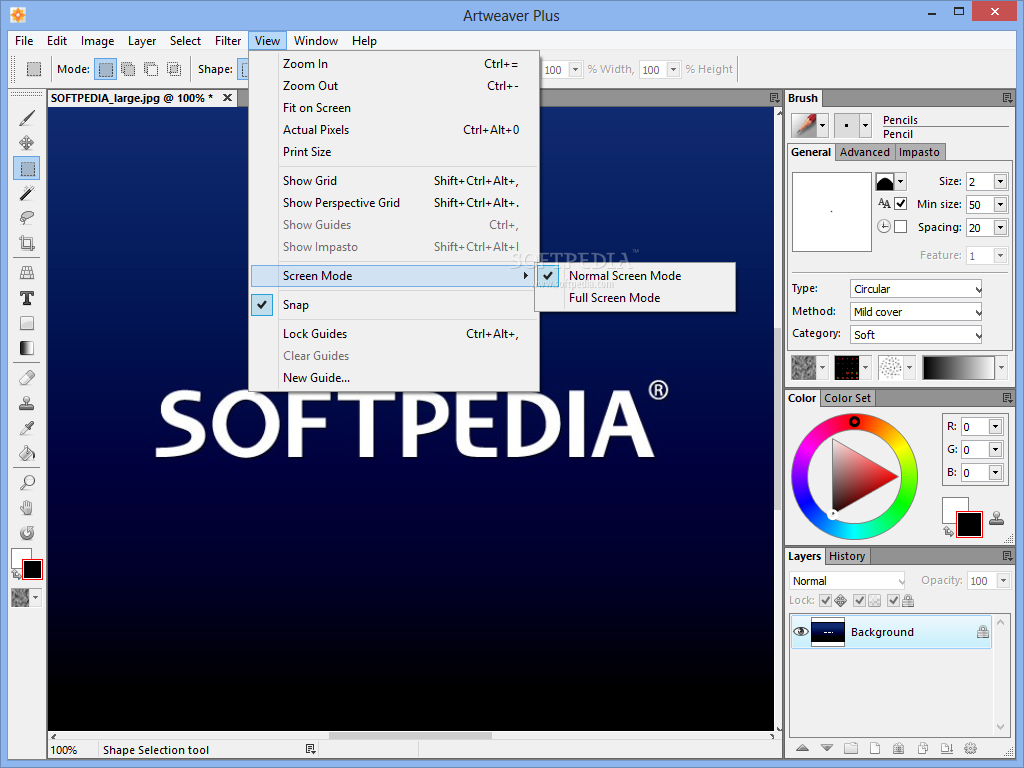1024x768 pixels.
Task: Open the layer blend mode Normal dropdown
Action: pyautogui.click(x=847, y=581)
